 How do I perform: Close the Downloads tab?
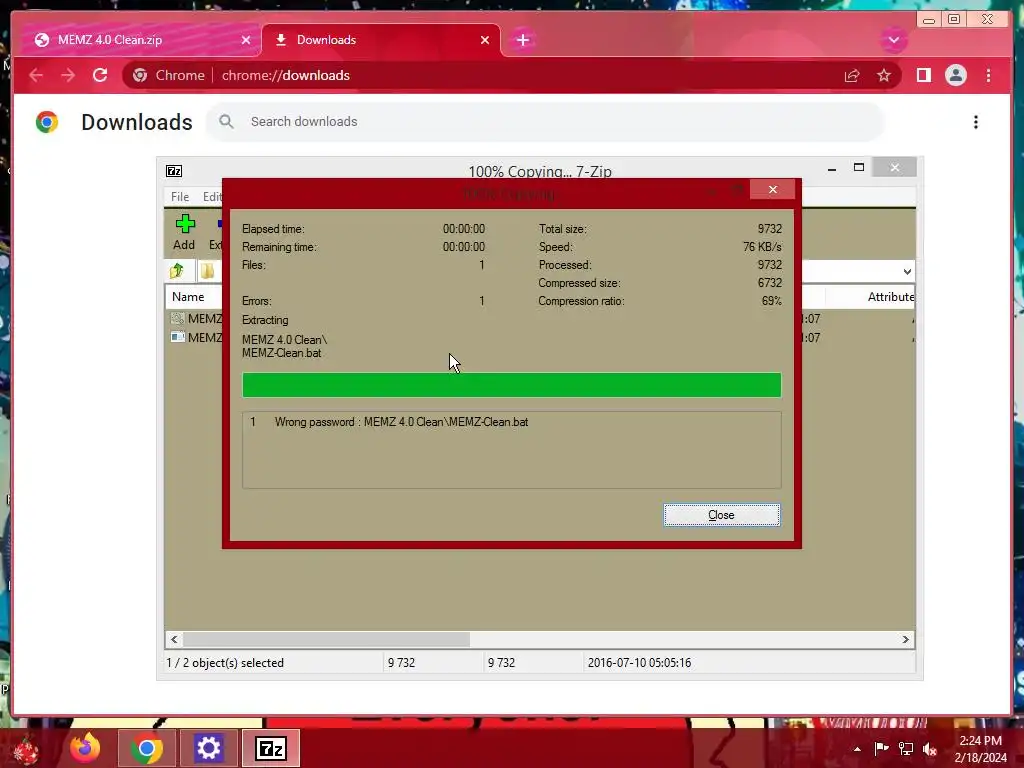[x=485, y=40]
